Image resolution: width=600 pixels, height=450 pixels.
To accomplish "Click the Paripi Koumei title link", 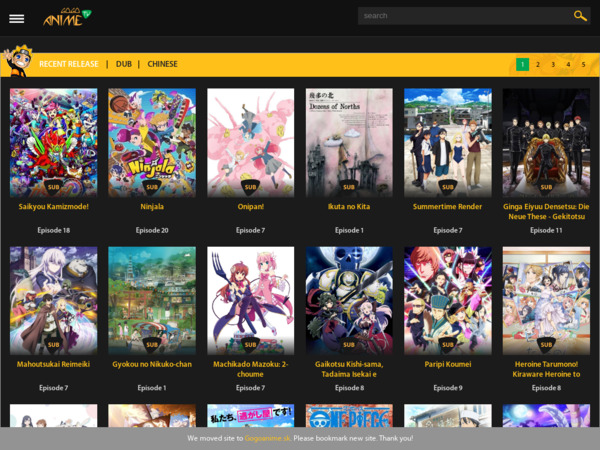I will click(x=448, y=364).
